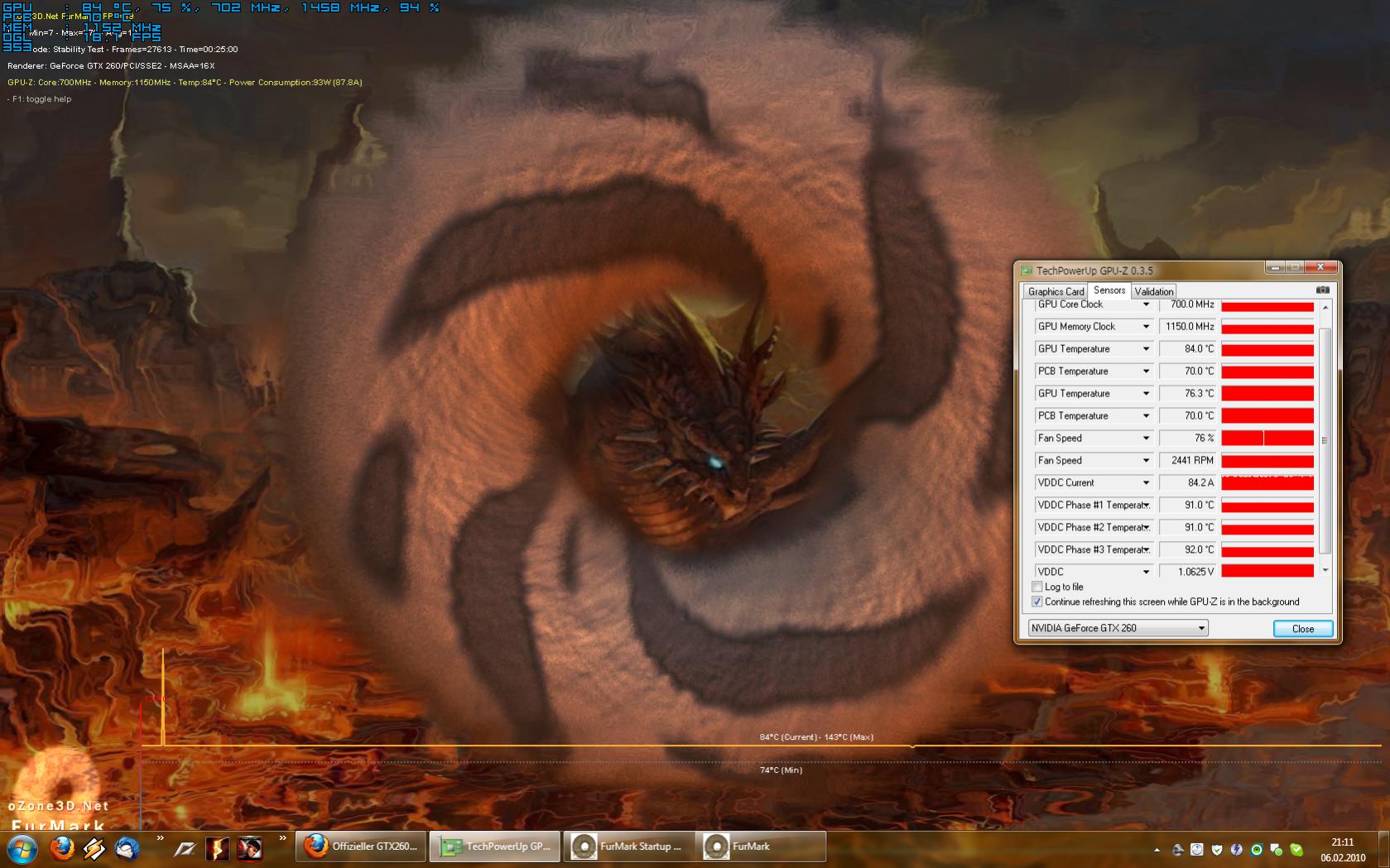Click the sensor list scrollbar thumb
Screen dimensions: 1390x868
coord(1325,440)
